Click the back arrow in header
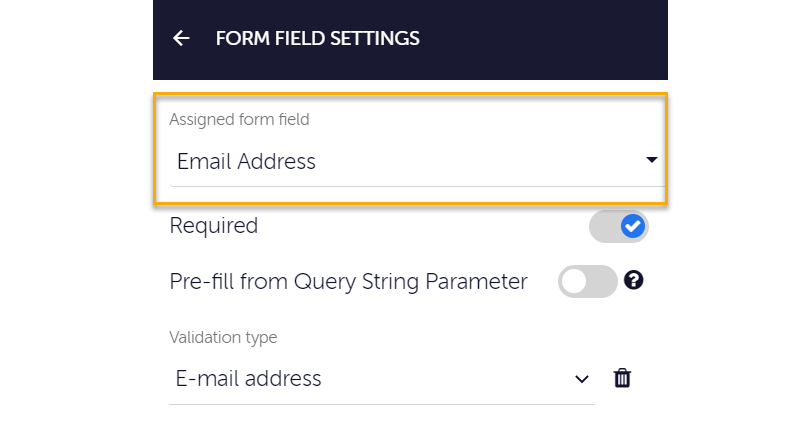 tap(181, 39)
